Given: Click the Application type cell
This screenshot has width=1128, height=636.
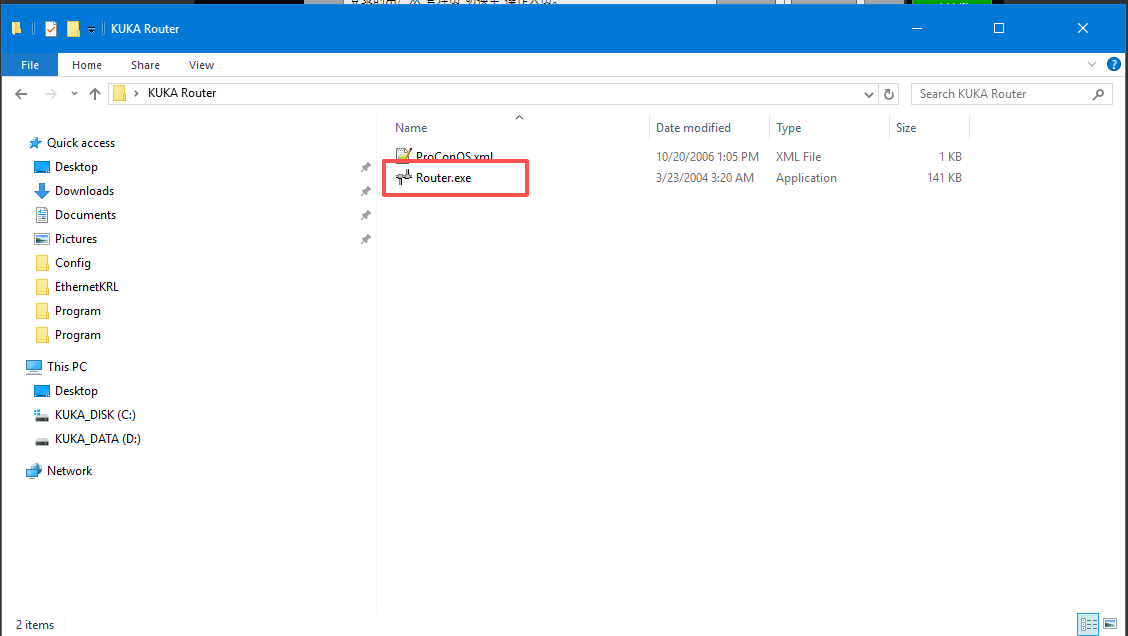Looking at the screenshot, I should [806, 178].
